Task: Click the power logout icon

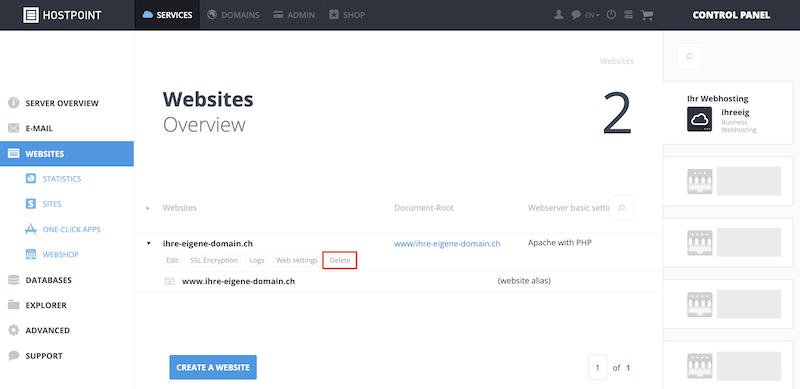Action: (x=611, y=15)
